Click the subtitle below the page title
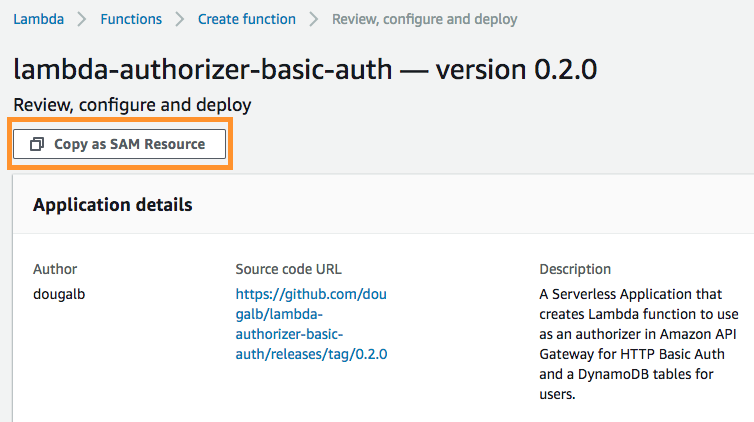This screenshot has width=754, height=422. pos(132,105)
